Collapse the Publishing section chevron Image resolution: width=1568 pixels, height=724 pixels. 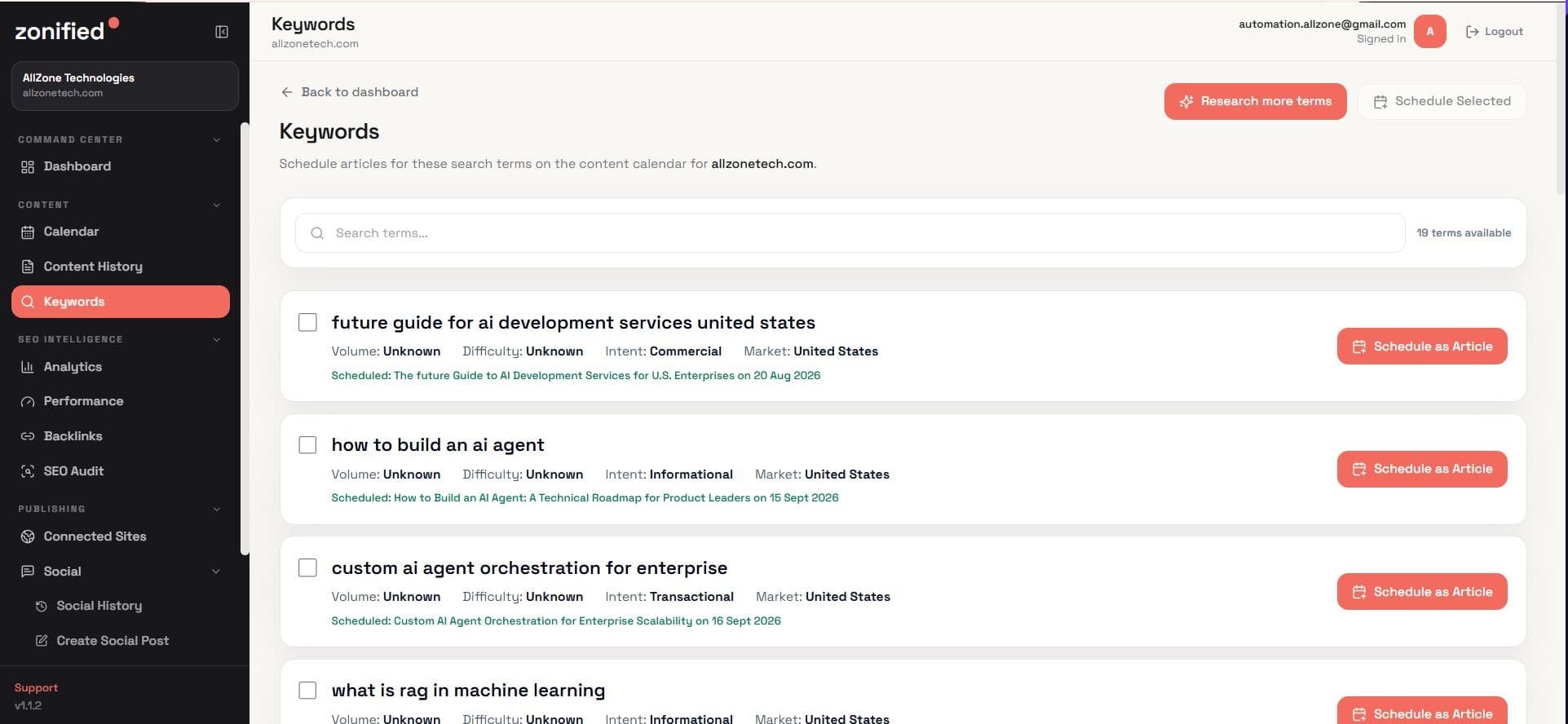[216, 510]
